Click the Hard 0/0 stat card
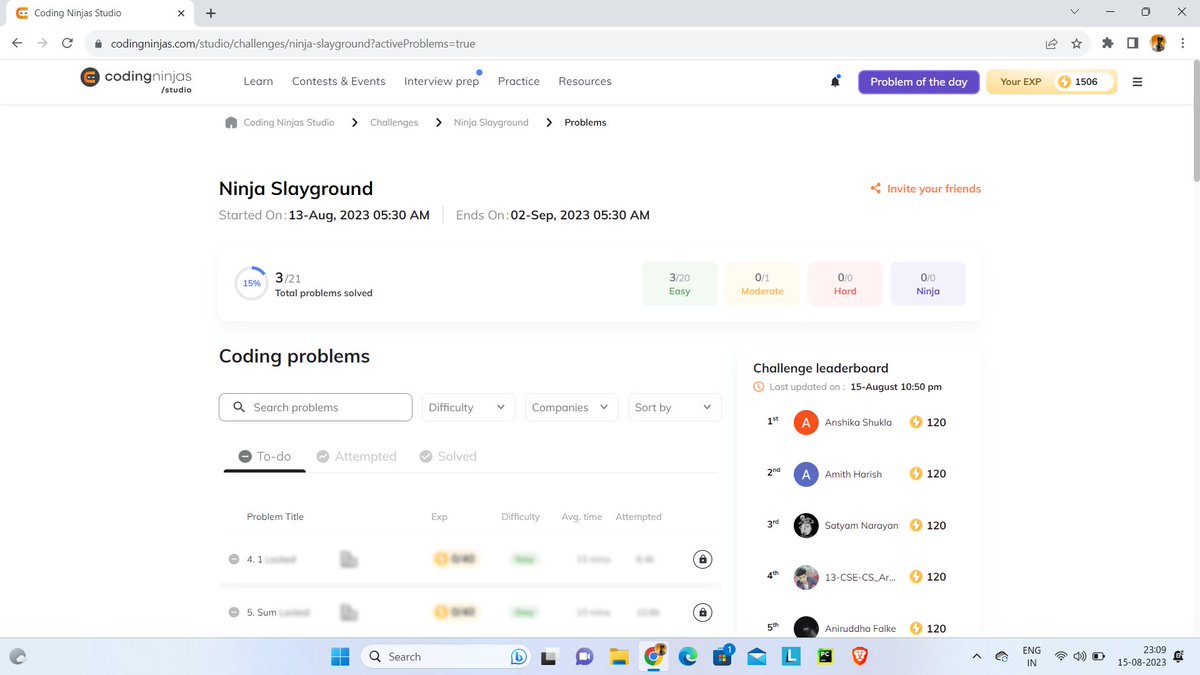The height and width of the screenshot is (675, 1200). coord(845,284)
